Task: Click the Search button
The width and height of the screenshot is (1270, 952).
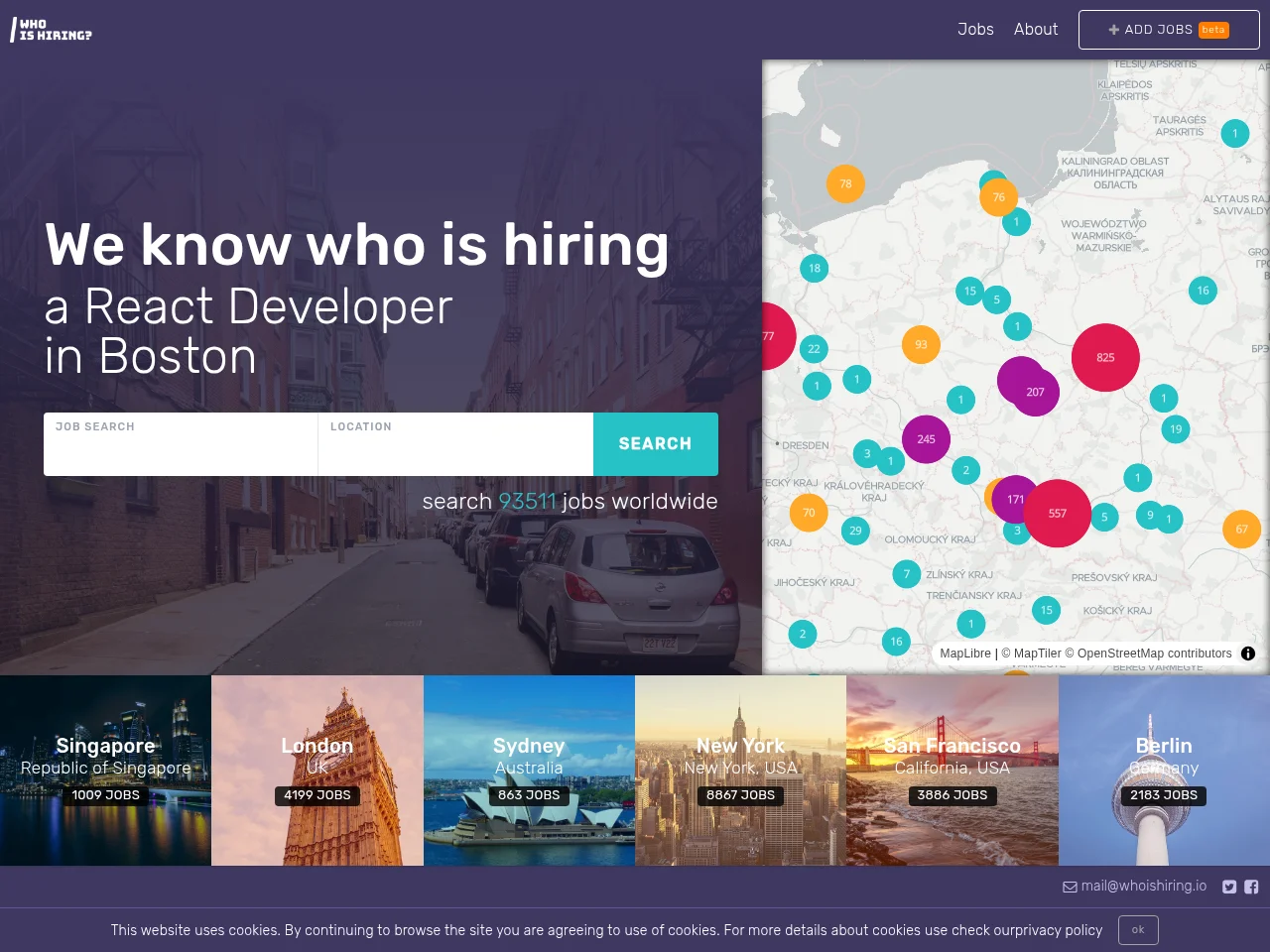Action: coord(656,444)
